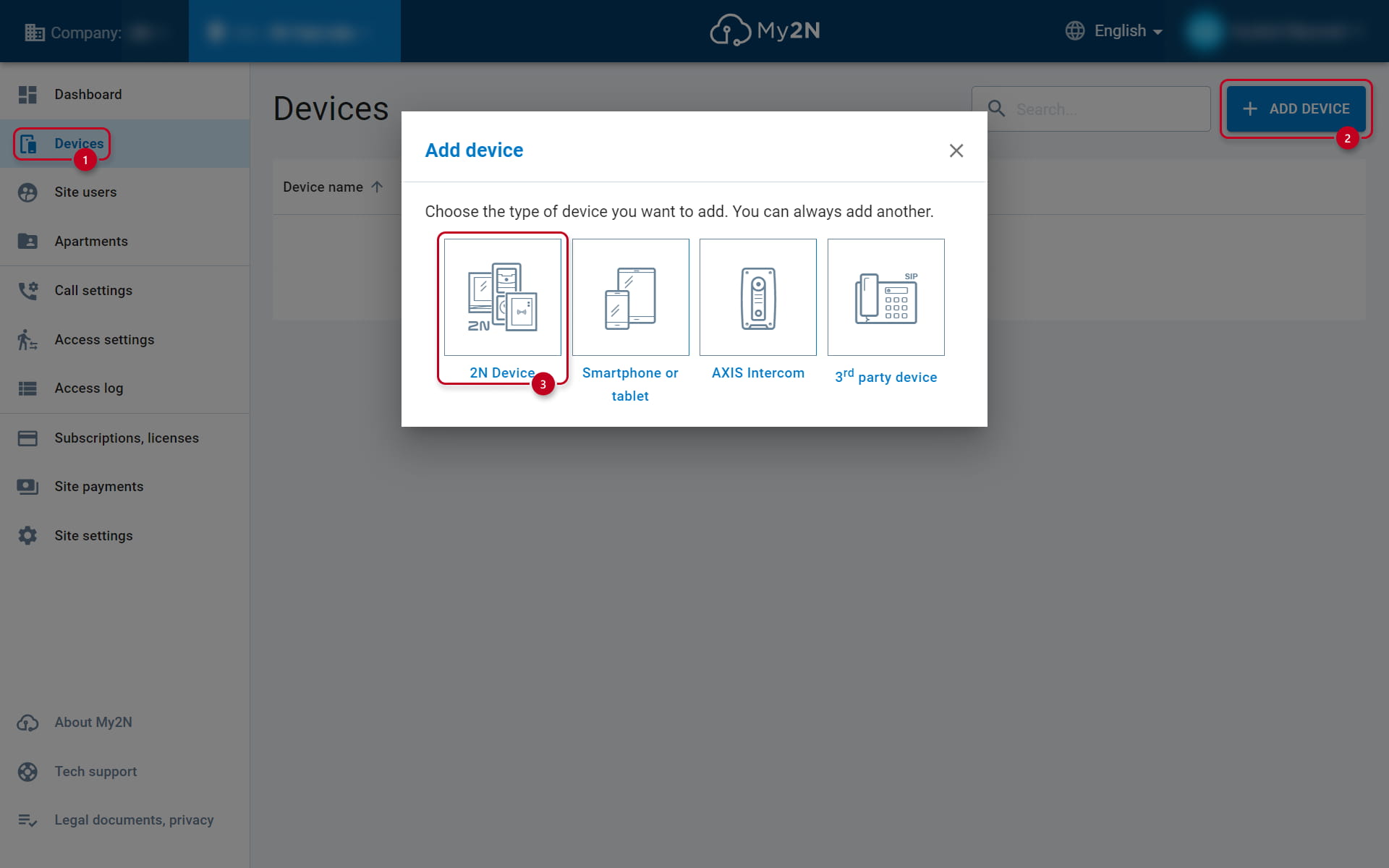
Task: Click AXIS Intercom label
Action: pyautogui.click(x=758, y=373)
